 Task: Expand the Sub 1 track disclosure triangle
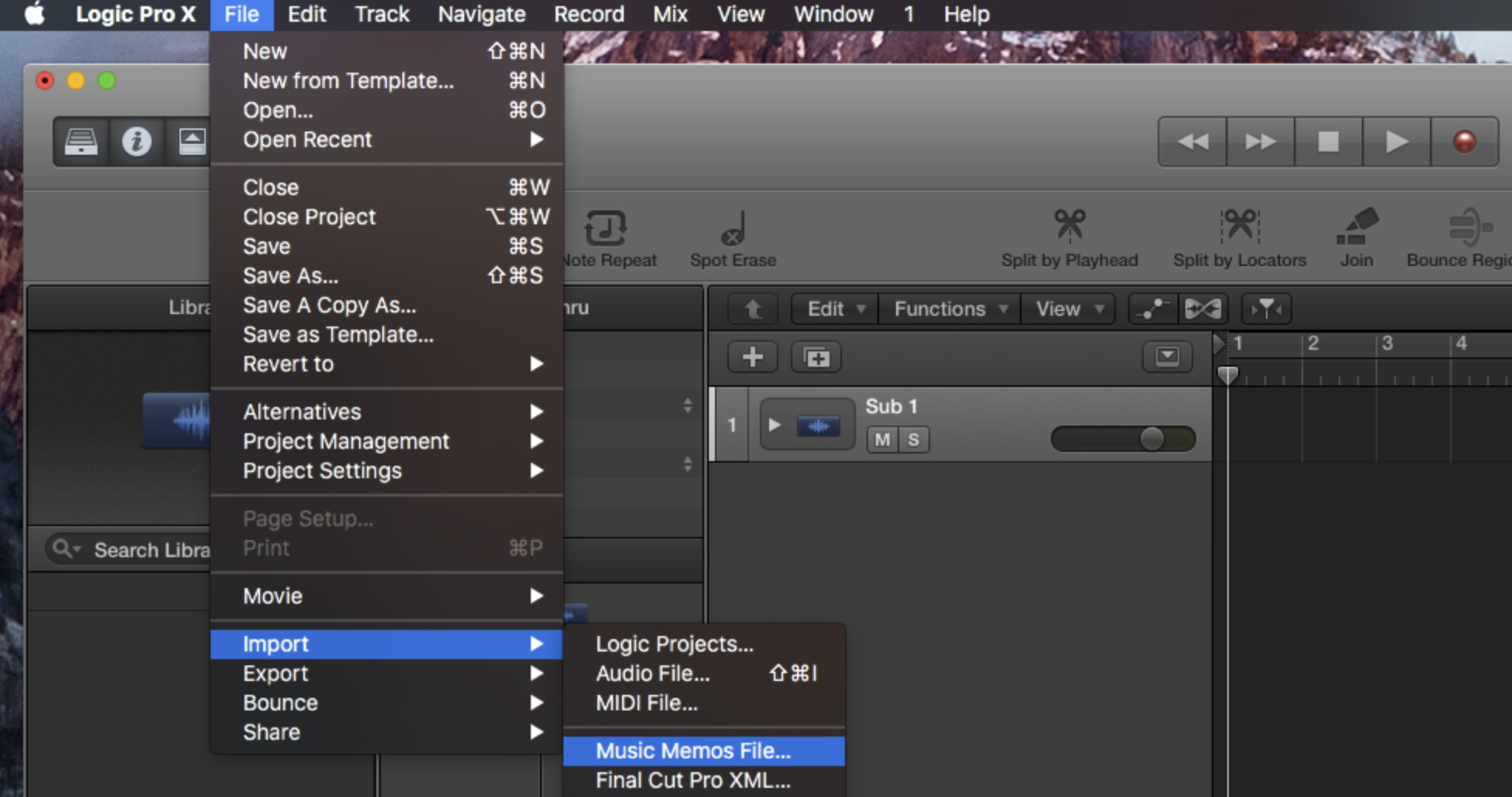pyautogui.click(x=774, y=425)
